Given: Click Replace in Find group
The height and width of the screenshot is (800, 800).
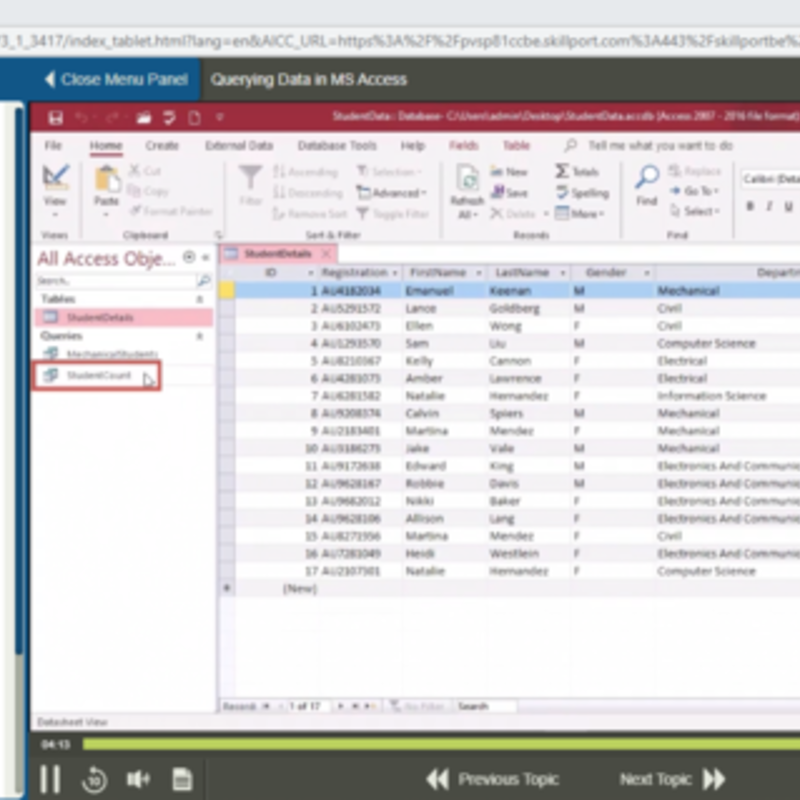Looking at the screenshot, I should 695,170.
